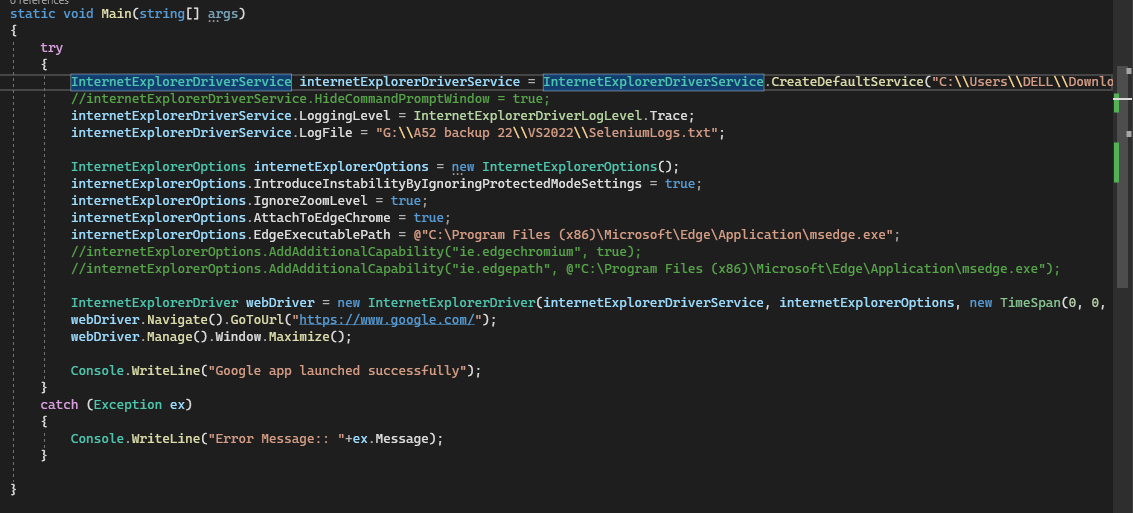
Task: Click the Window property in Manage()
Action: (238, 337)
